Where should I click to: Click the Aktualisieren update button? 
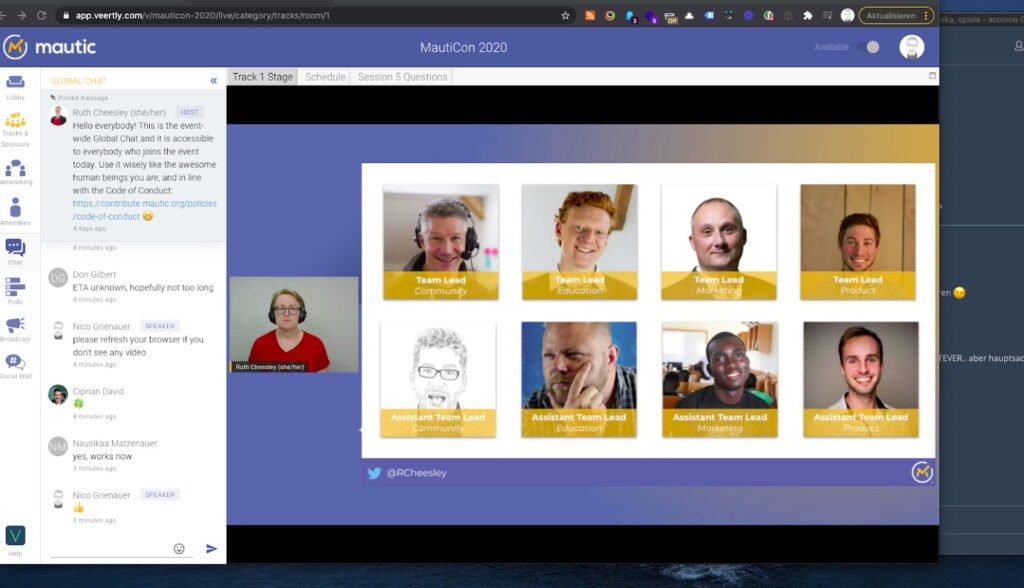pos(896,15)
